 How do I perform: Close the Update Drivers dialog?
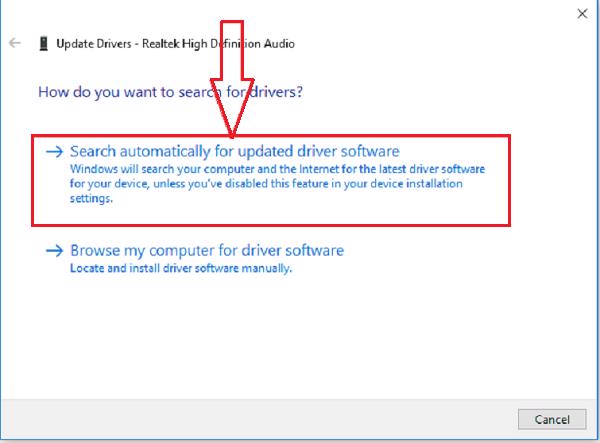click(x=582, y=14)
